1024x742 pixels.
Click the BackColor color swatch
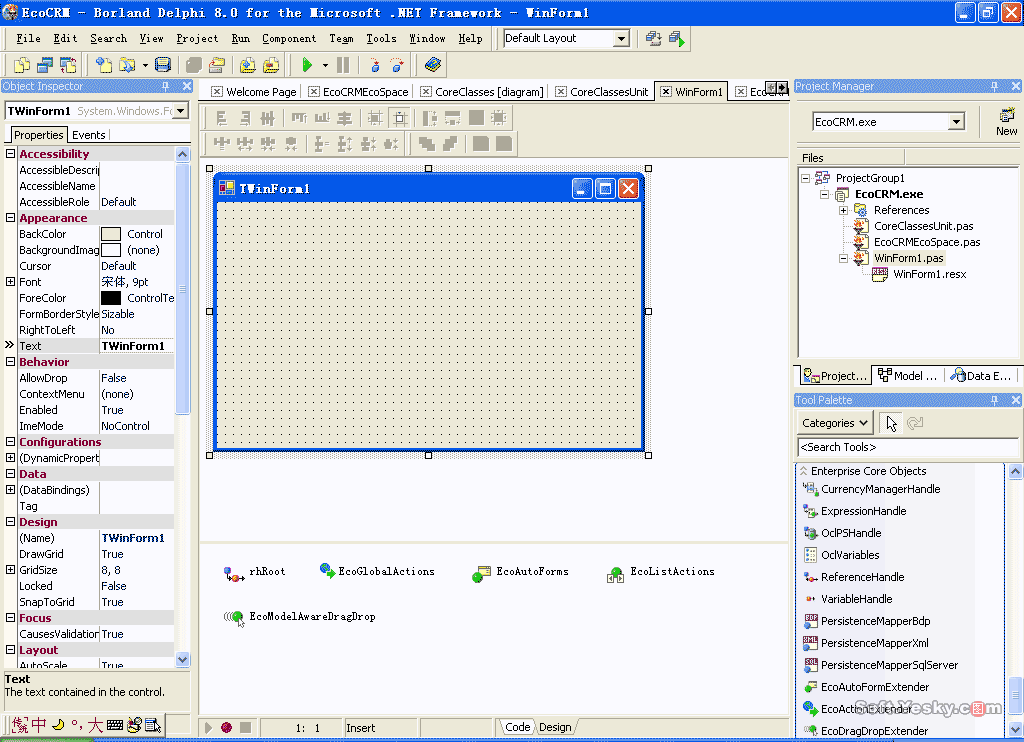tap(111, 234)
